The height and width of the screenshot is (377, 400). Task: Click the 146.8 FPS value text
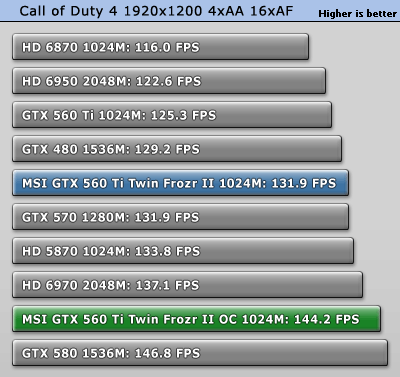coord(168,353)
